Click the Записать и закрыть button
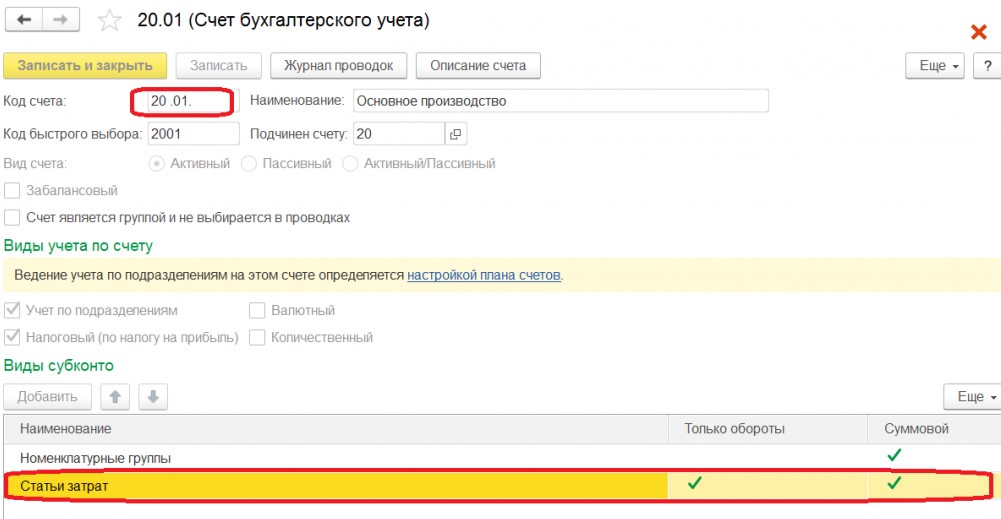The image size is (1001, 519). (x=85, y=66)
